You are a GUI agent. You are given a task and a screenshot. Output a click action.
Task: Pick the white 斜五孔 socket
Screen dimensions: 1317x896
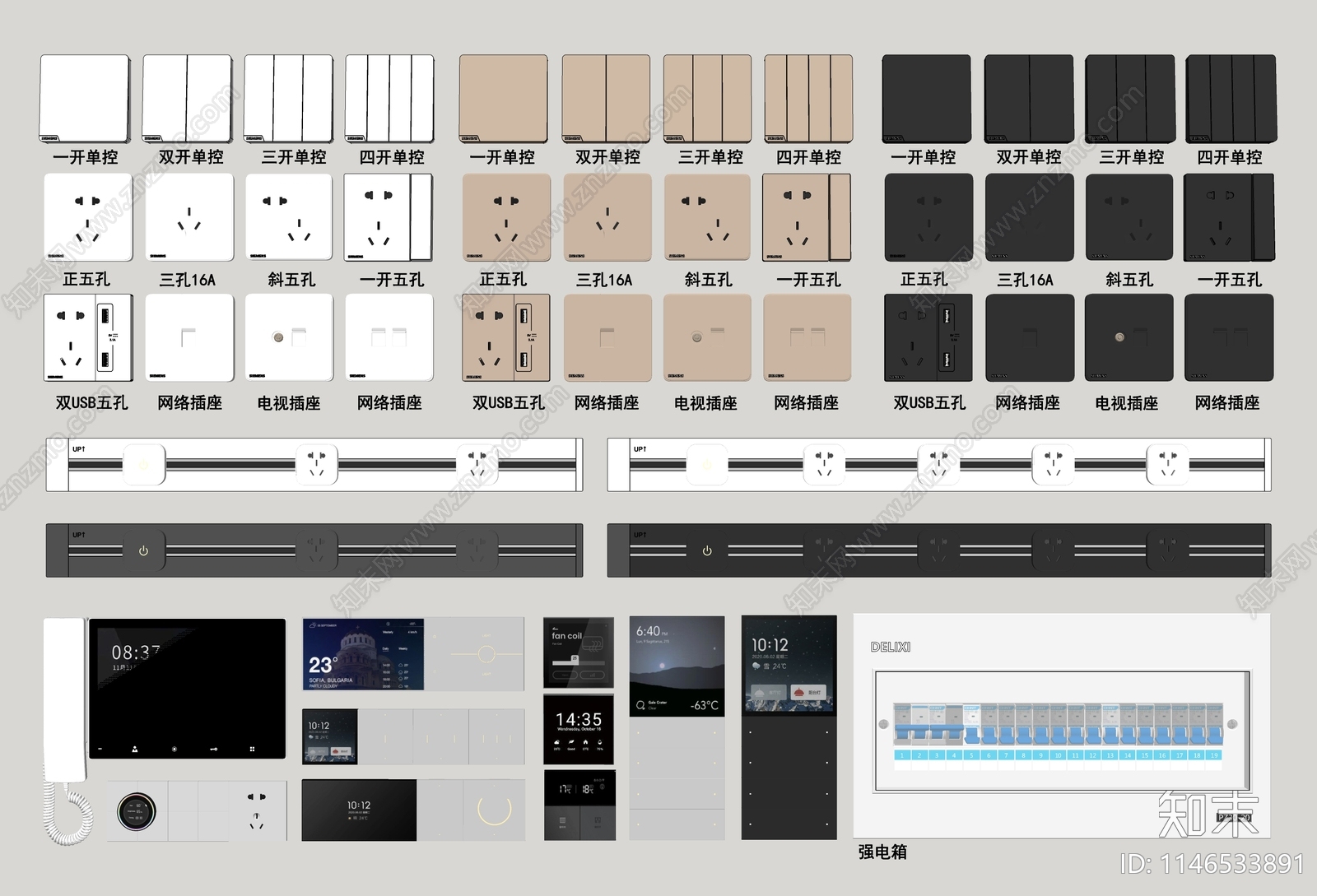(x=289, y=218)
